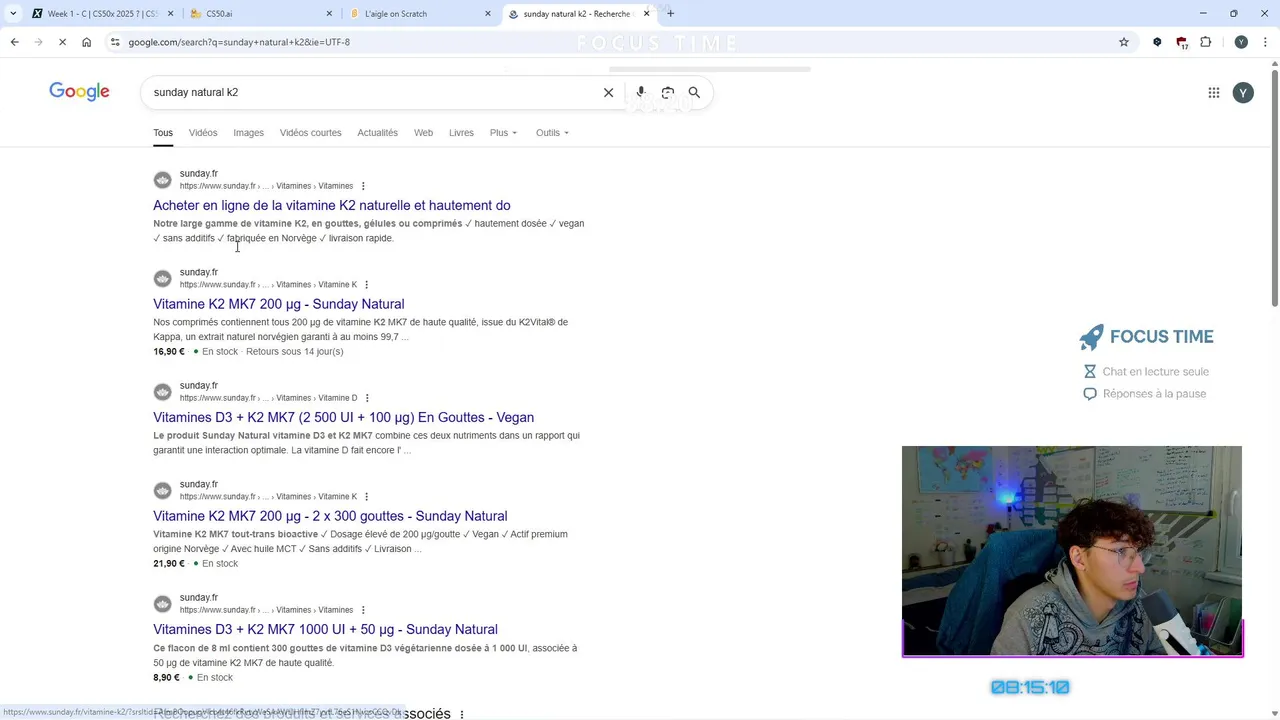The height and width of the screenshot is (720, 1280).
Task: Click the 21,90 € price text
Action: (x=169, y=564)
